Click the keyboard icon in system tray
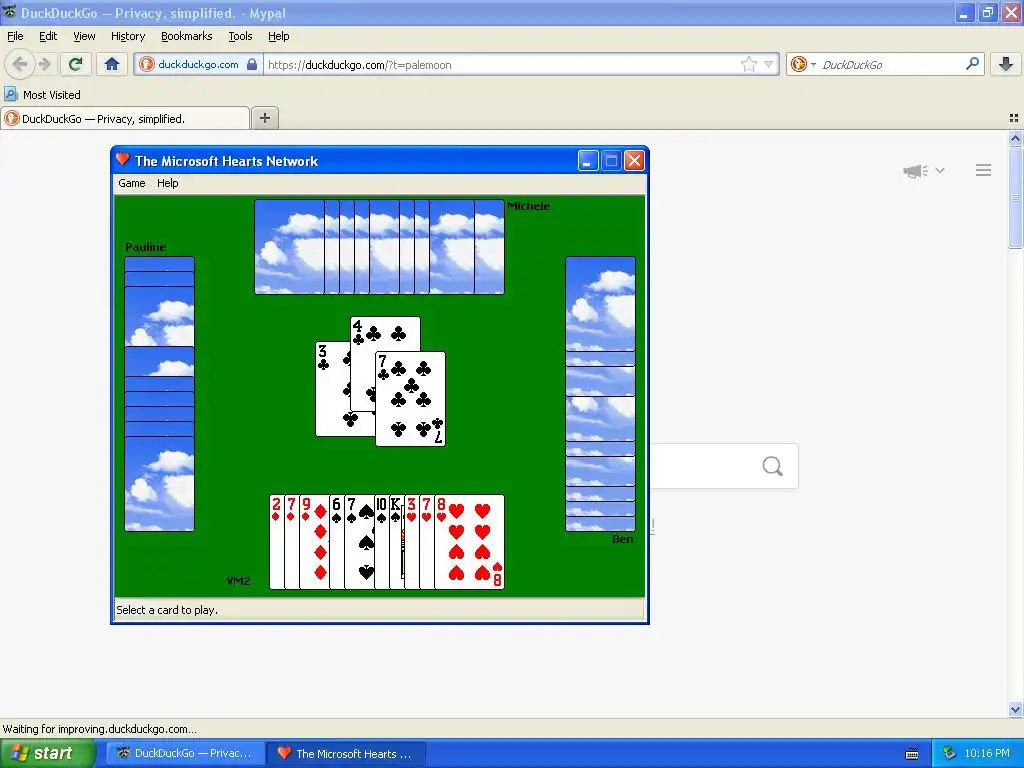 click(912, 754)
